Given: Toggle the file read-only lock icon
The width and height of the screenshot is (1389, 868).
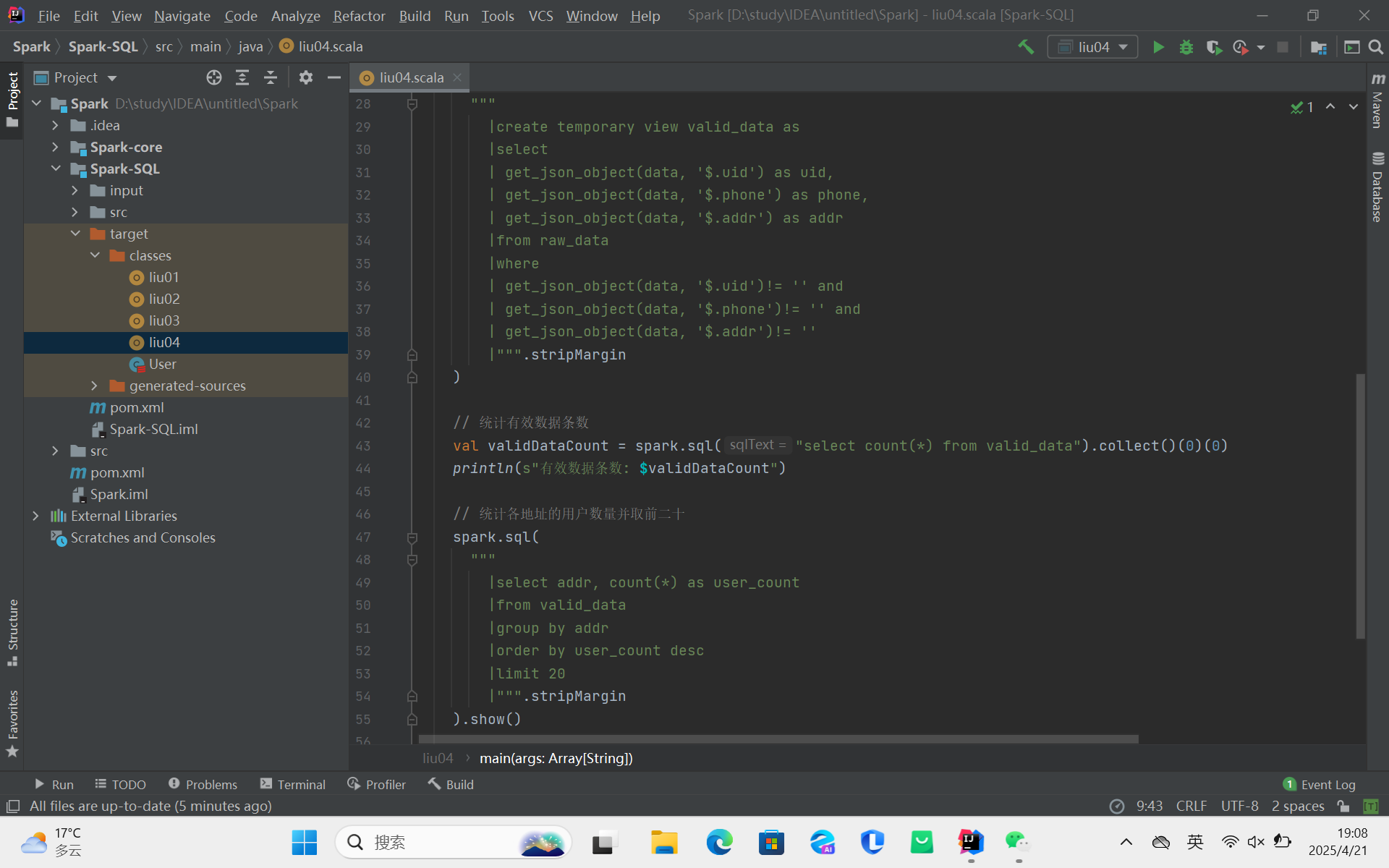Looking at the screenshot, I should pos(1343,806).
